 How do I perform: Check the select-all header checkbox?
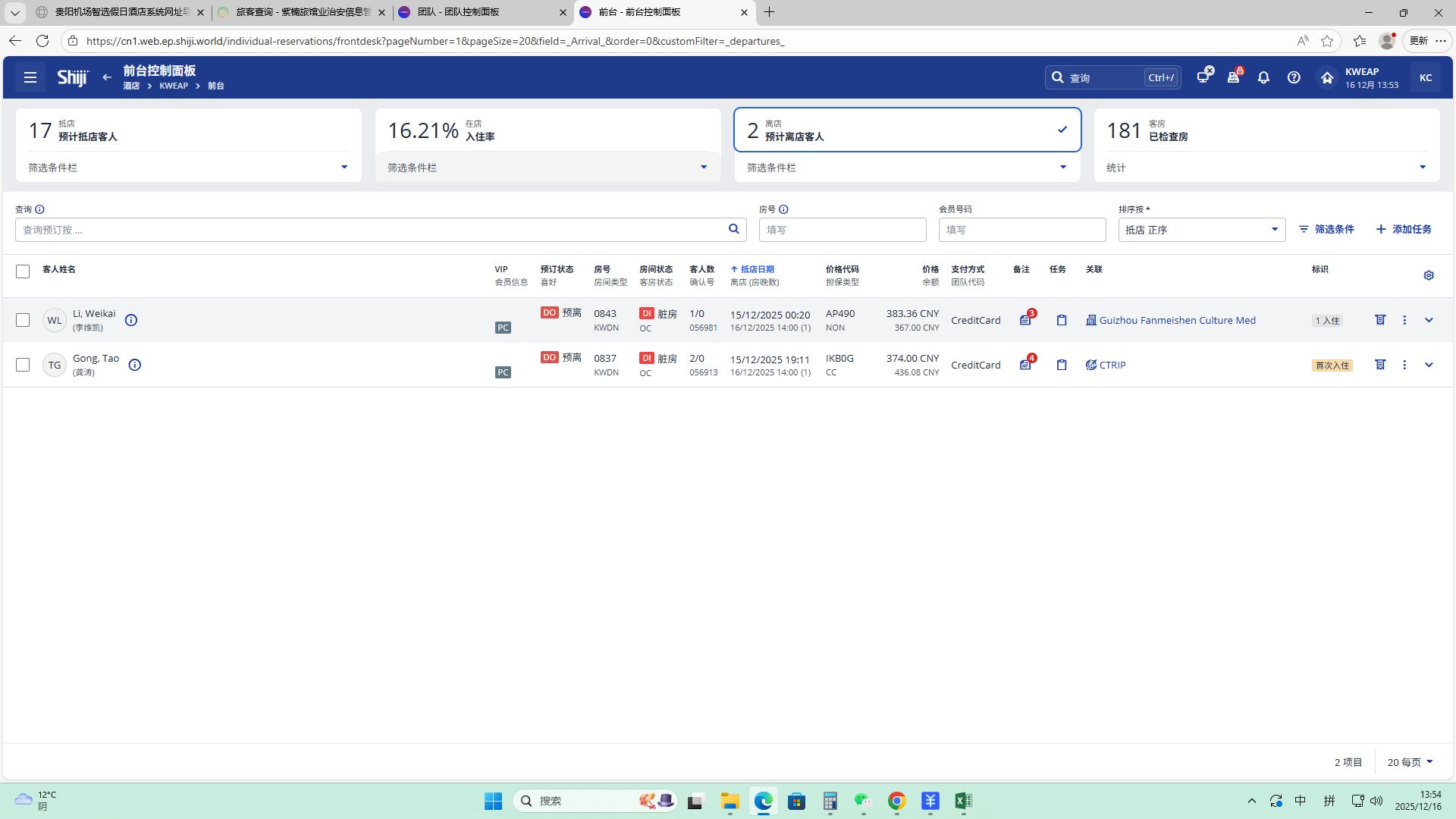pyautogui.click(x=23, y=271)
